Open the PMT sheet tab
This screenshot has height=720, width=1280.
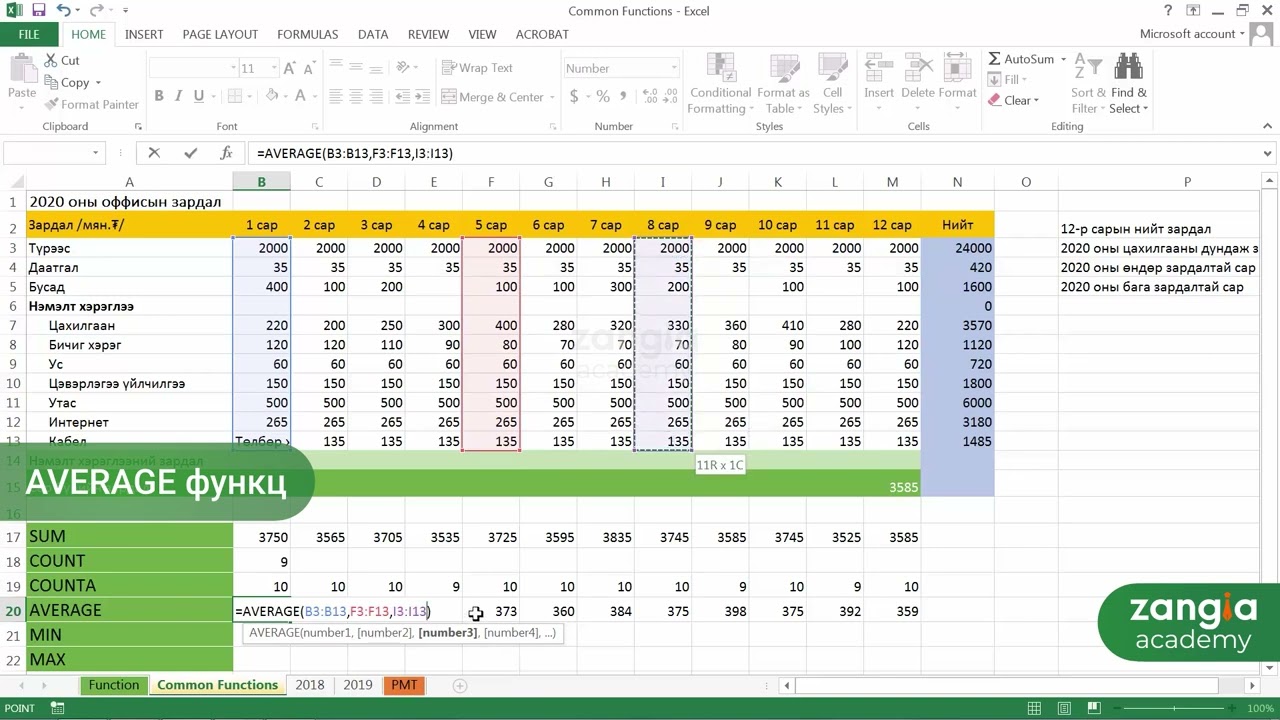[x=405, y=685]
